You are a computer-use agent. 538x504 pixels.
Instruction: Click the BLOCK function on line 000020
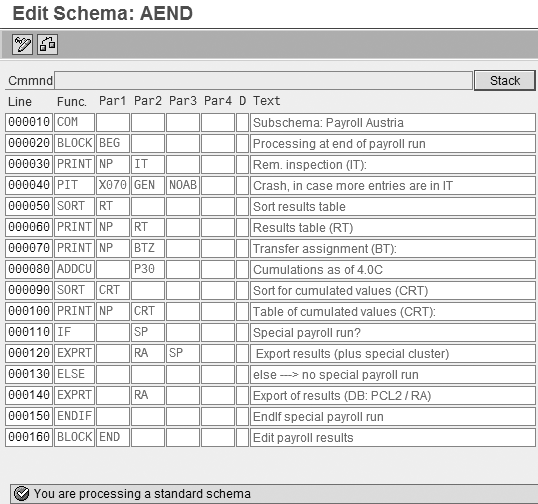point(74,143)
